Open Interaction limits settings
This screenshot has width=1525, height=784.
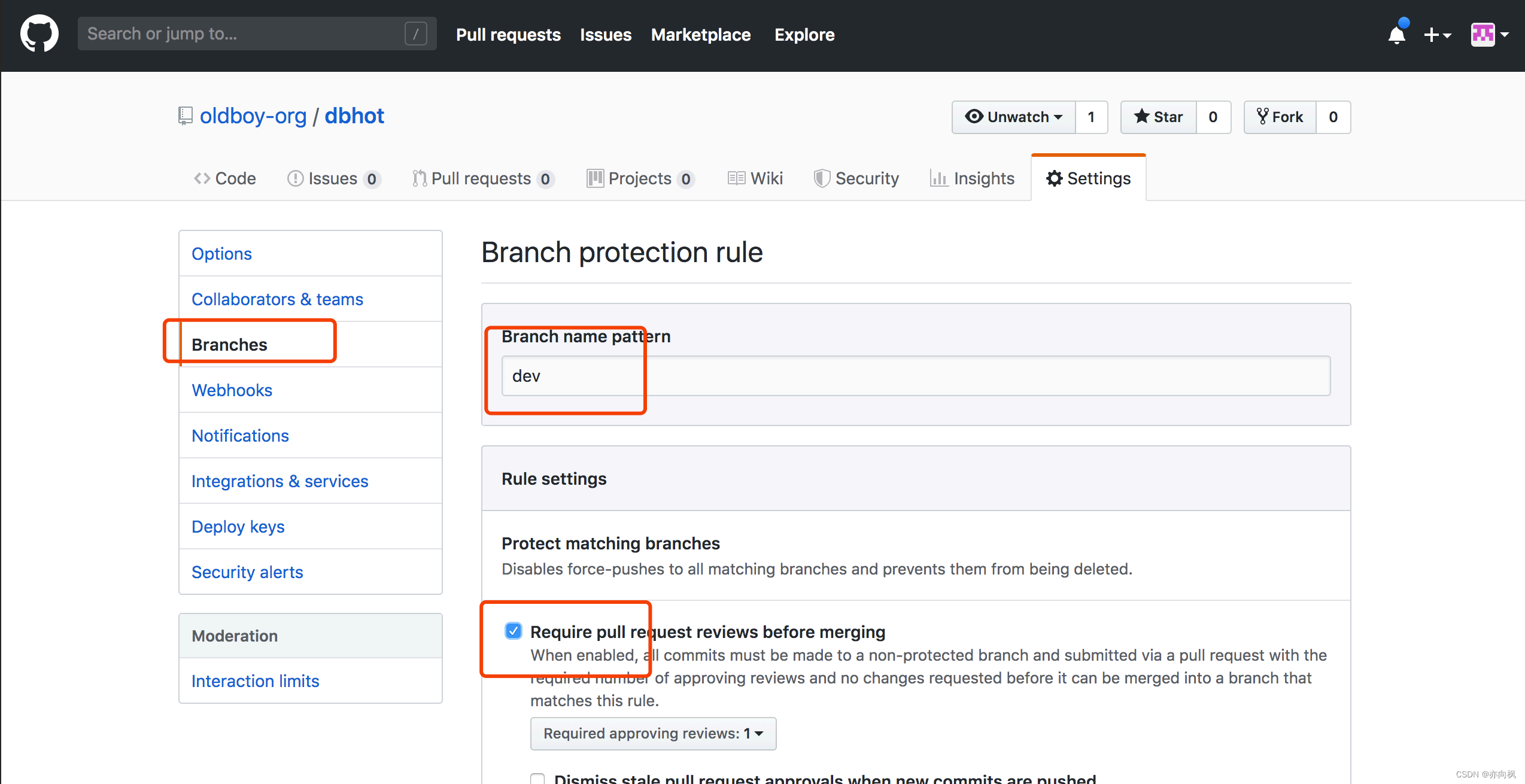311,681
